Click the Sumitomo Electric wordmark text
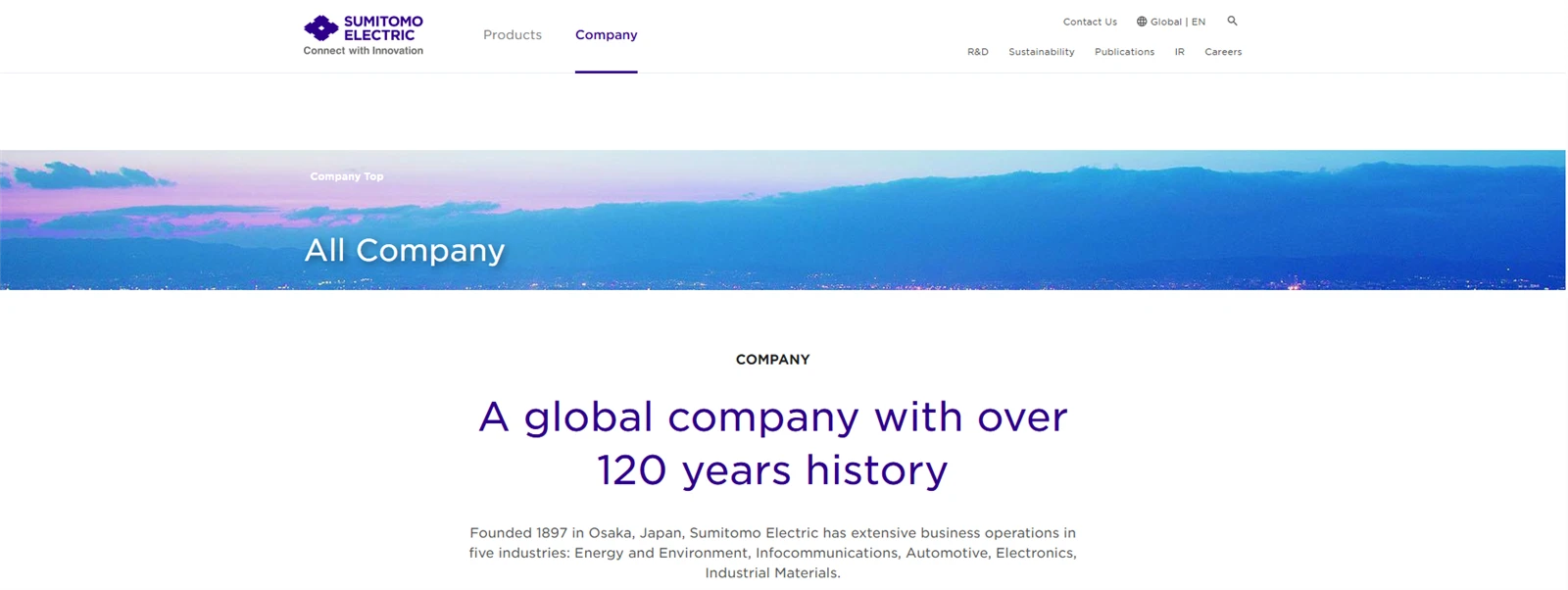1568x590 pixels. point(383,28)
